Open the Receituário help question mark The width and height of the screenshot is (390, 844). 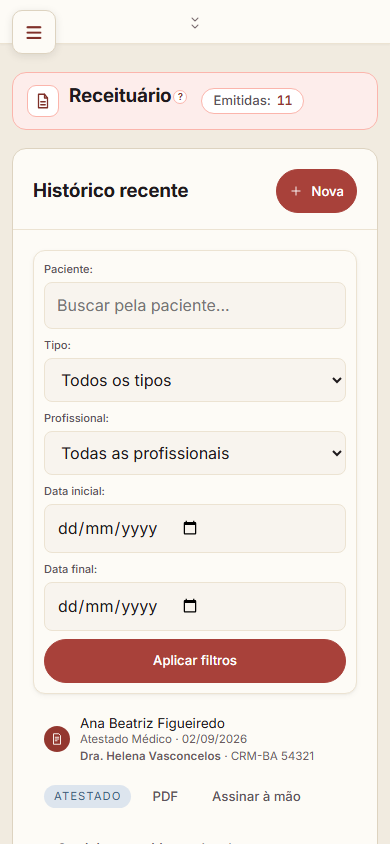click(181, 97)
